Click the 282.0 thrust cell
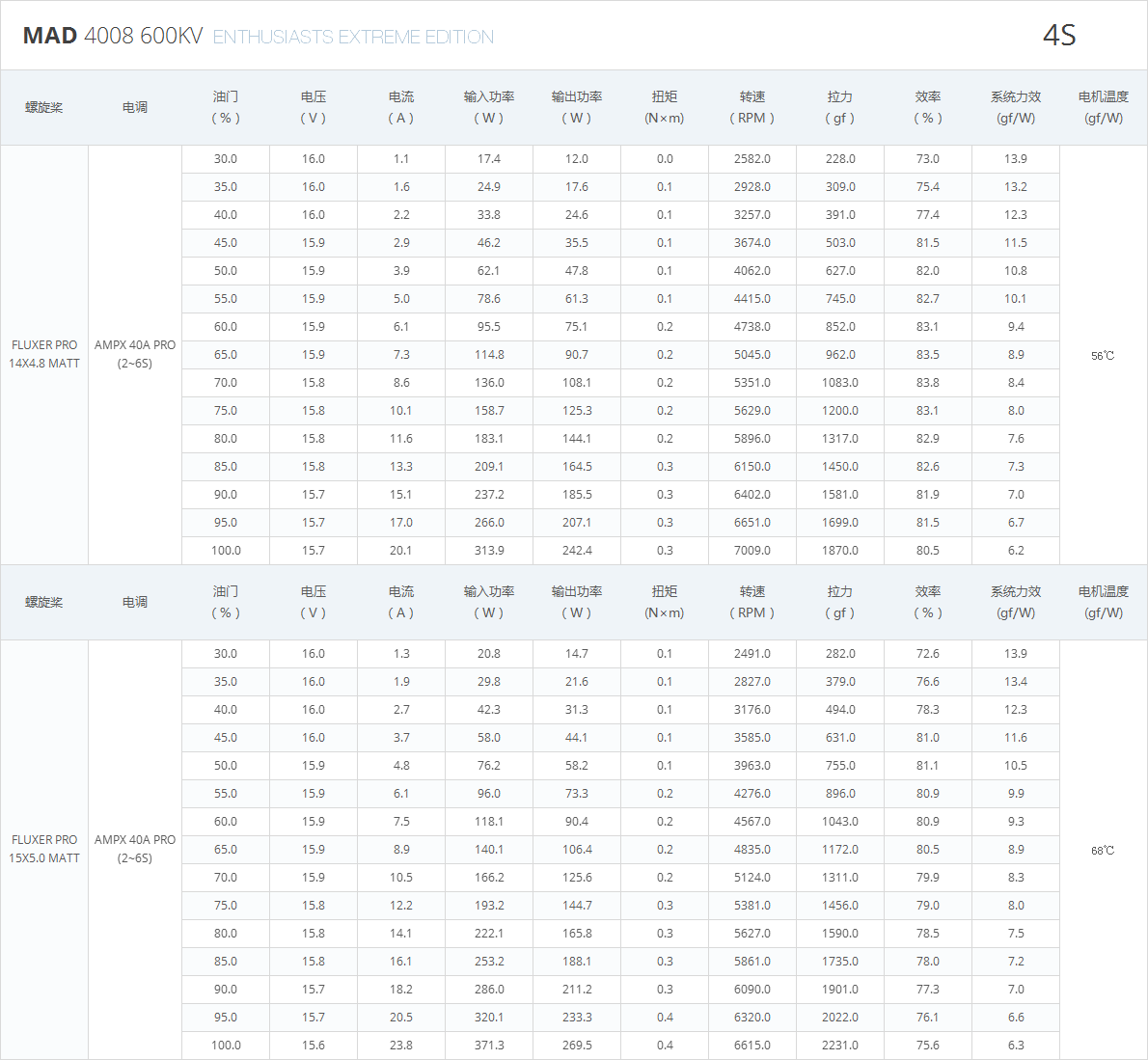Screen dimensions: 1148x1060 point(840,654)
